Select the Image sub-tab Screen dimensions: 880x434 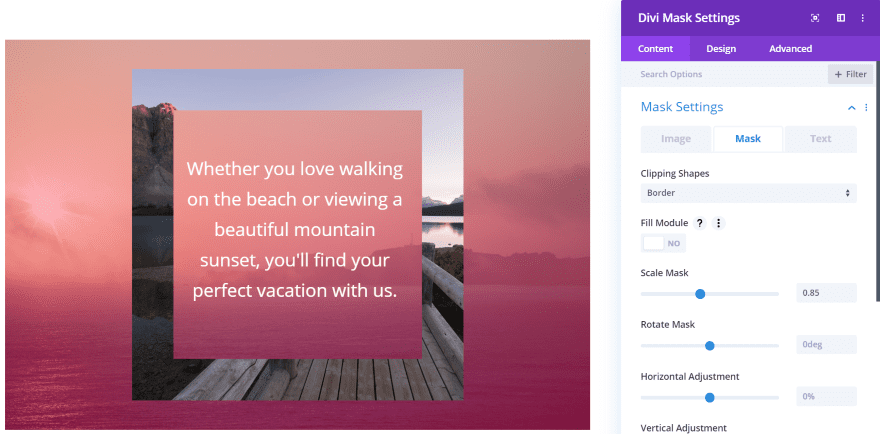point(676,139)
